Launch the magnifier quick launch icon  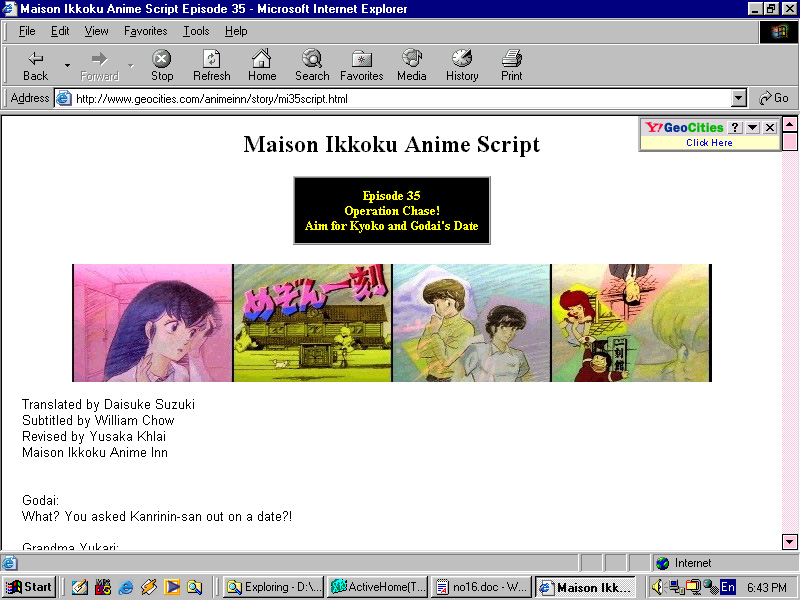pyautogui.click(x=194, y=587)
